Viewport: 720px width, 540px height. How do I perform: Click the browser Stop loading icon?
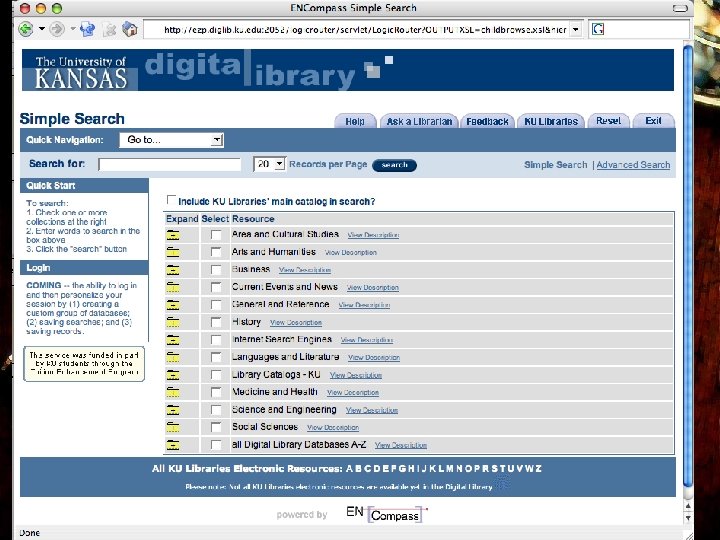point(109,30)
